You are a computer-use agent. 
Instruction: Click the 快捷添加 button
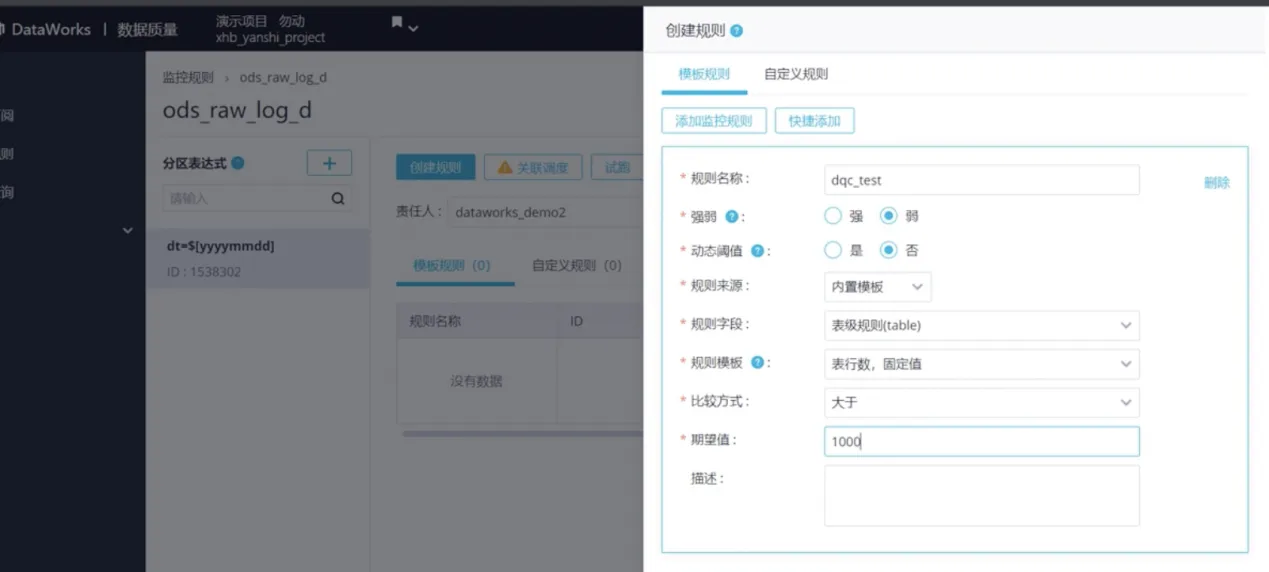tap(815, 121)
